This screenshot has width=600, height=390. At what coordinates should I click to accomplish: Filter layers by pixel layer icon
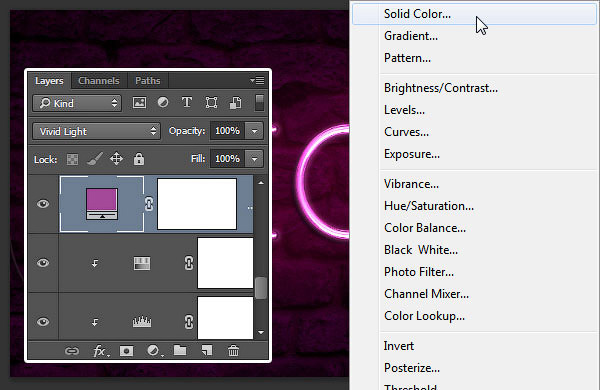click(139, 103)
